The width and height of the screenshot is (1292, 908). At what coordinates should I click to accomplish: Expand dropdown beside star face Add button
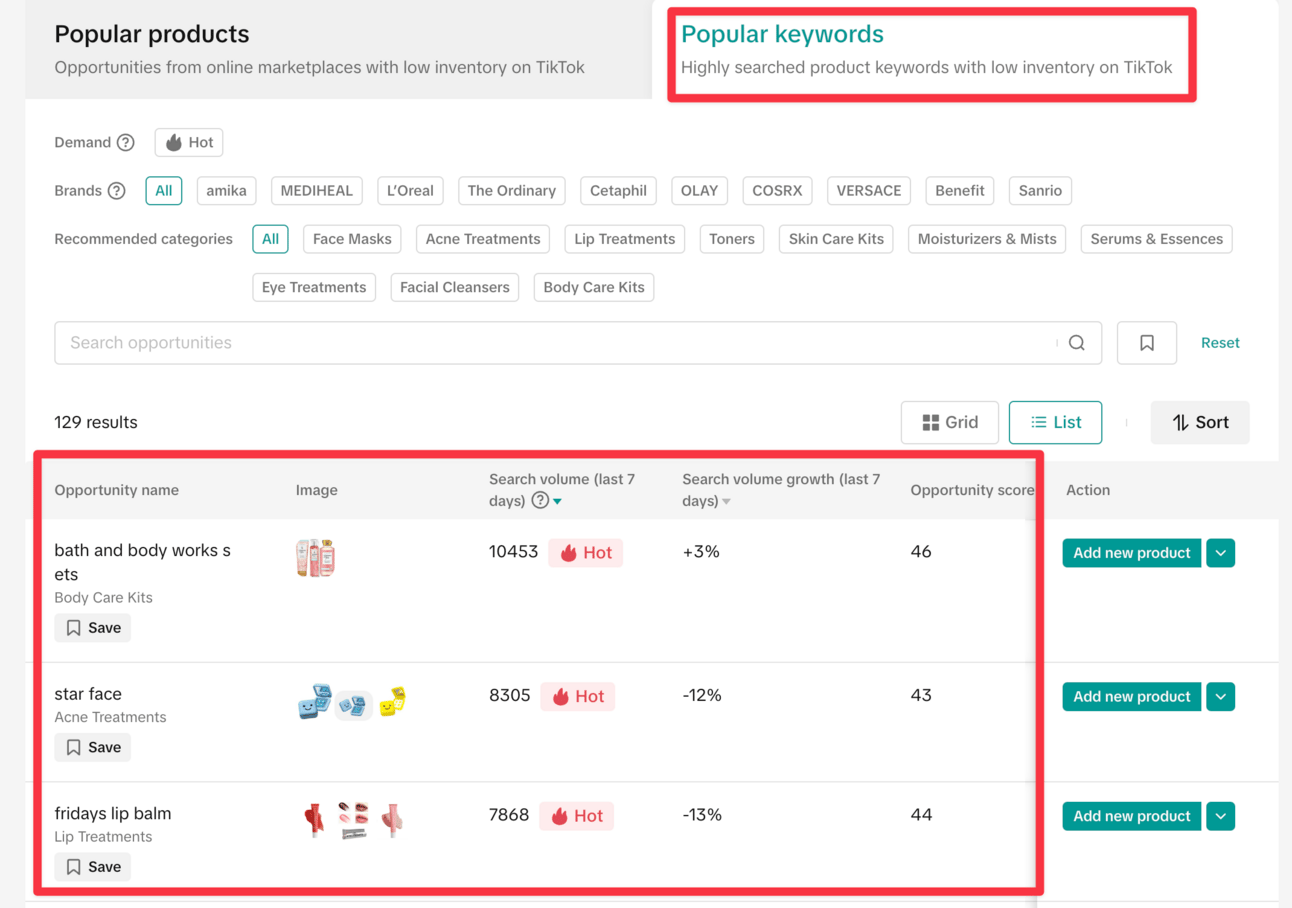click(1221, 697)
